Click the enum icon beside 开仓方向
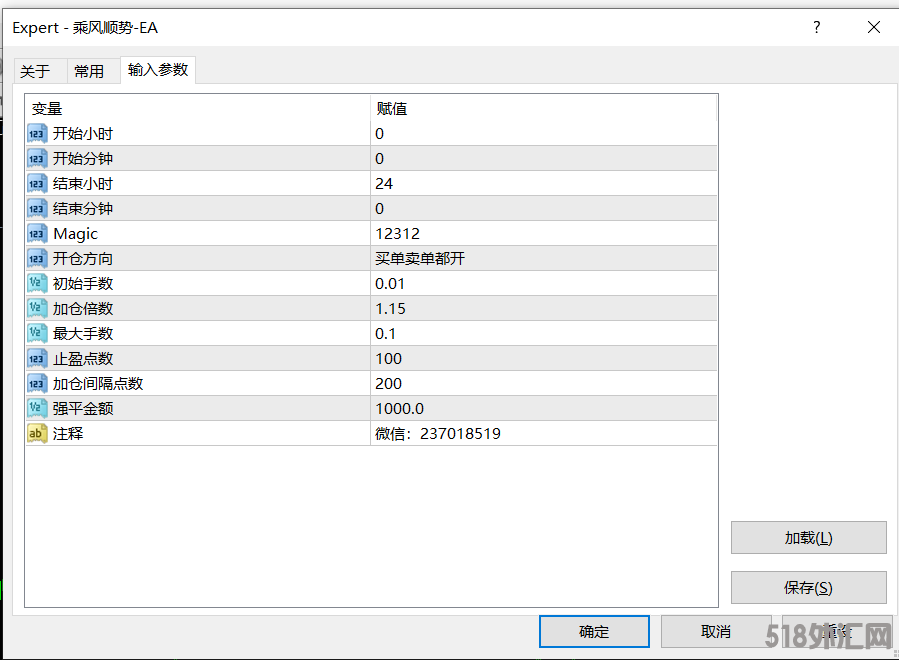The height and width of the screenshot is (660, 899). point(37,259)
